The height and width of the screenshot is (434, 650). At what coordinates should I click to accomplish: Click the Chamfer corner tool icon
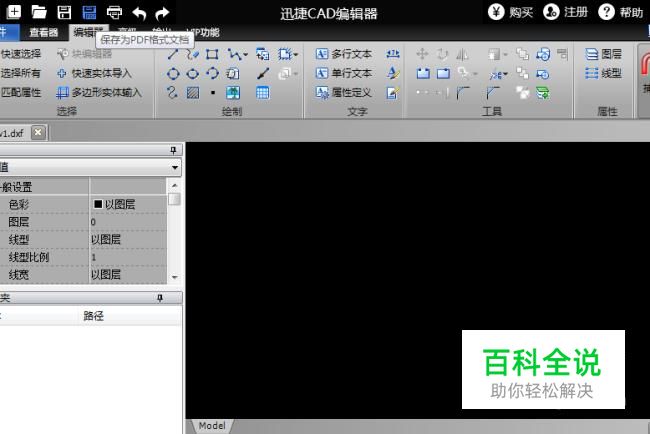point(492,93)
